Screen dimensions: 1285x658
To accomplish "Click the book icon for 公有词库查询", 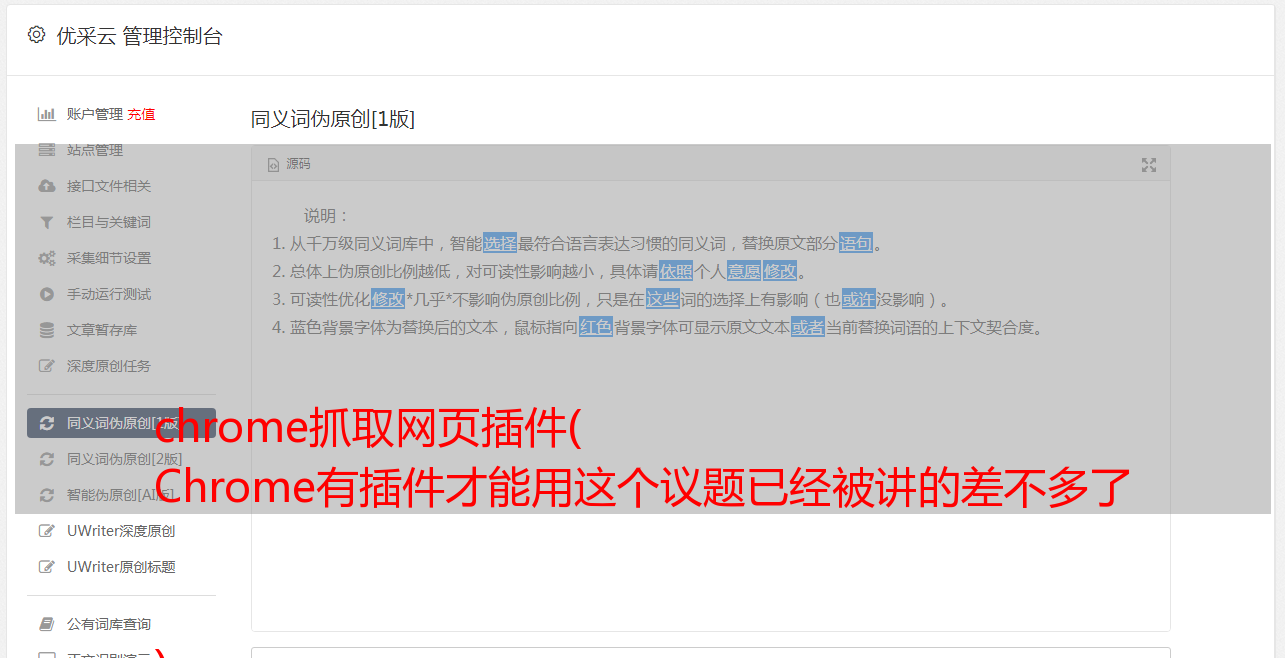I will (x=46, y=624).
